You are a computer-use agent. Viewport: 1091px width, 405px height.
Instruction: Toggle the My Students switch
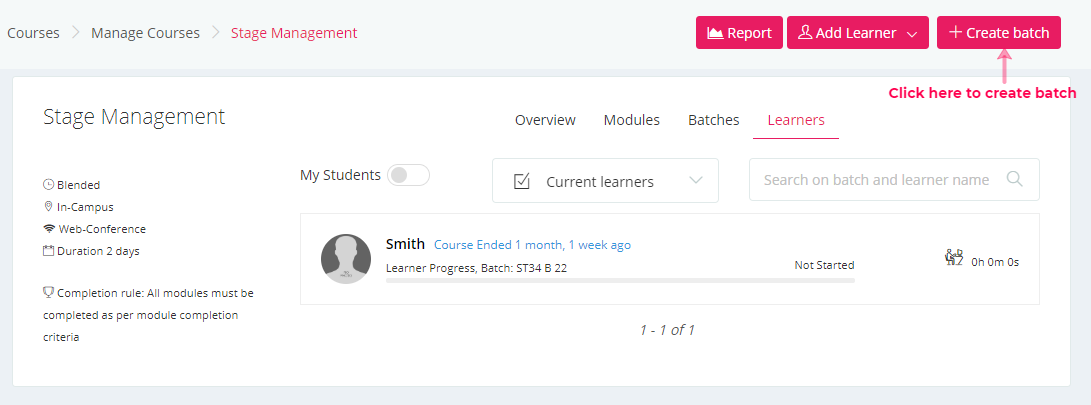408,175
